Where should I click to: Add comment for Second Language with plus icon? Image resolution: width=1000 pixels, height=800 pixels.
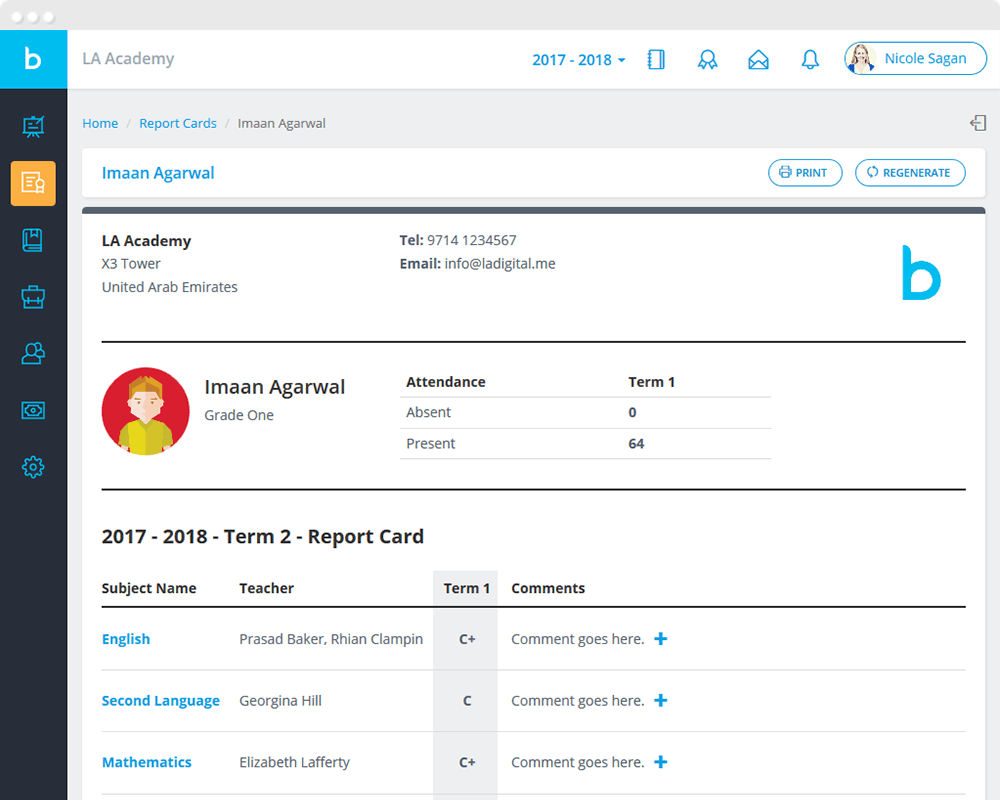click(x=661, y=700)
